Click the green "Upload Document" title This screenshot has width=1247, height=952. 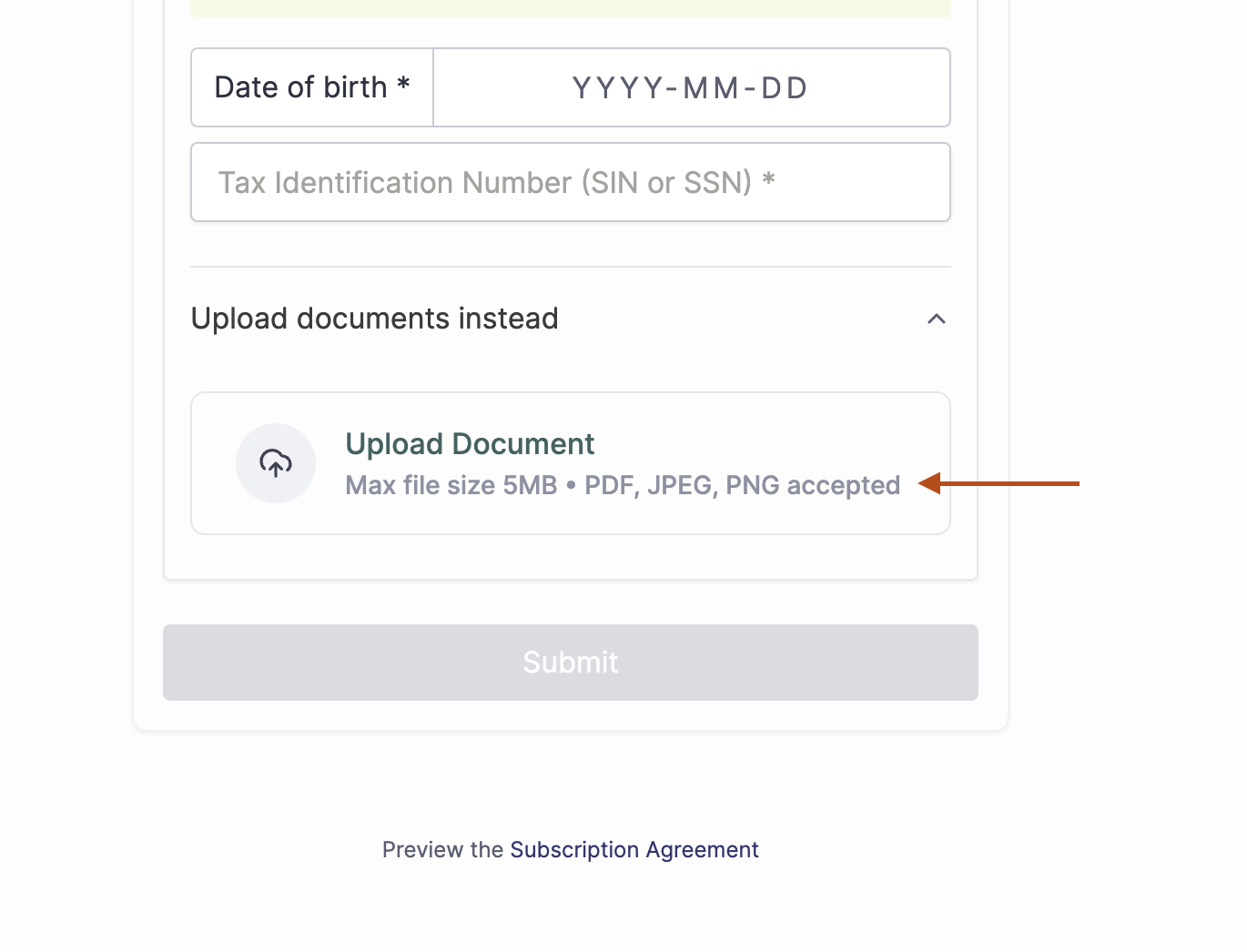tap(470, 444)
